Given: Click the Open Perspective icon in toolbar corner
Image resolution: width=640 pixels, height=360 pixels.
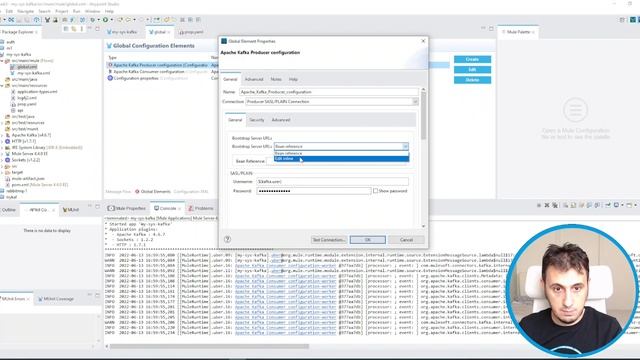Looking at the screenshot, I should 622,20.
